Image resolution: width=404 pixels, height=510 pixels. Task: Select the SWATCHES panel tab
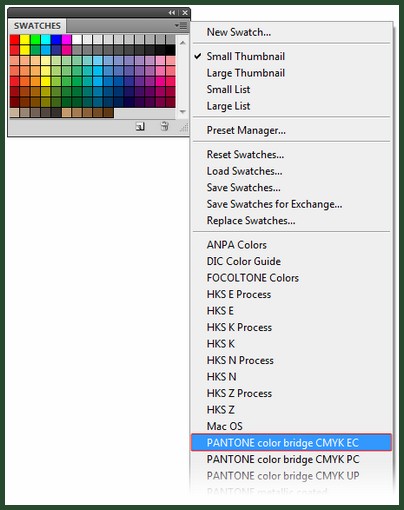tap(37, 26)
